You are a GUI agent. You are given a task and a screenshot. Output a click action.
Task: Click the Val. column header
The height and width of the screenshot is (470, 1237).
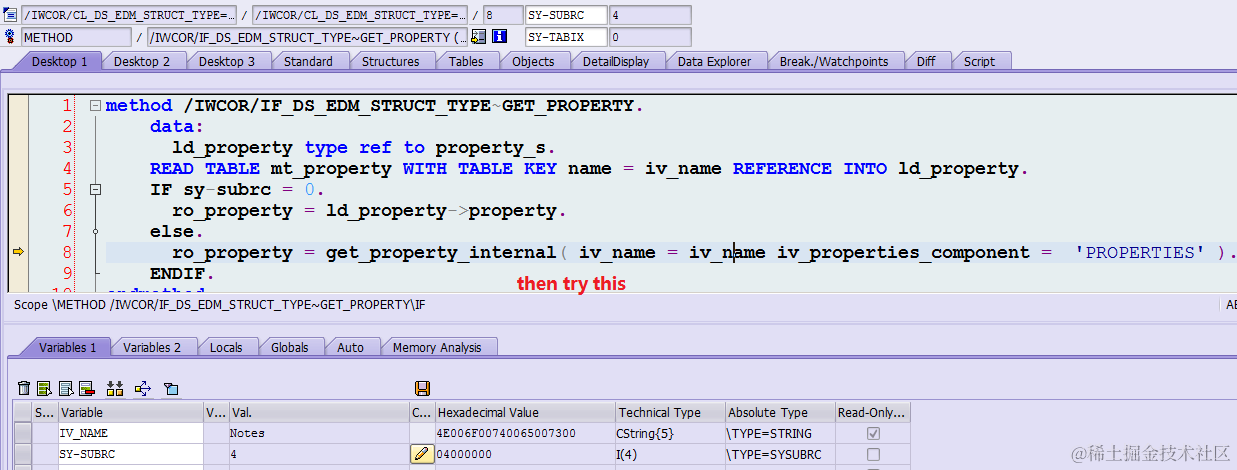[x=318, y=412]
